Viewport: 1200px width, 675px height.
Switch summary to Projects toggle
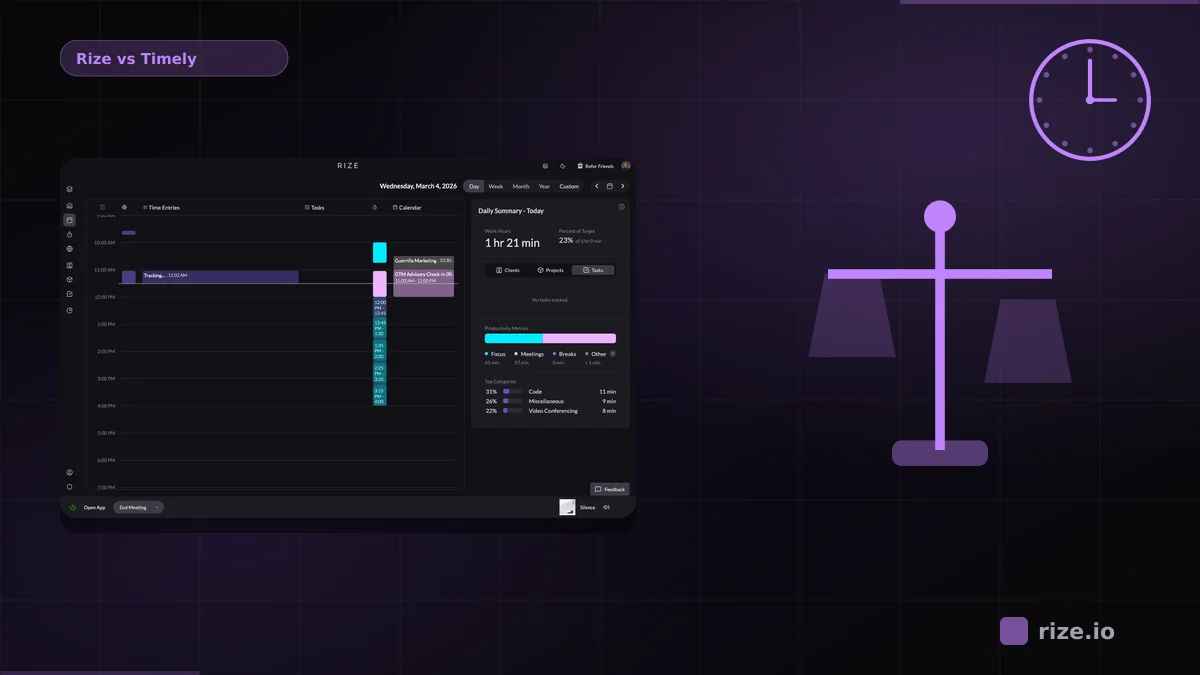pos(551,270)
